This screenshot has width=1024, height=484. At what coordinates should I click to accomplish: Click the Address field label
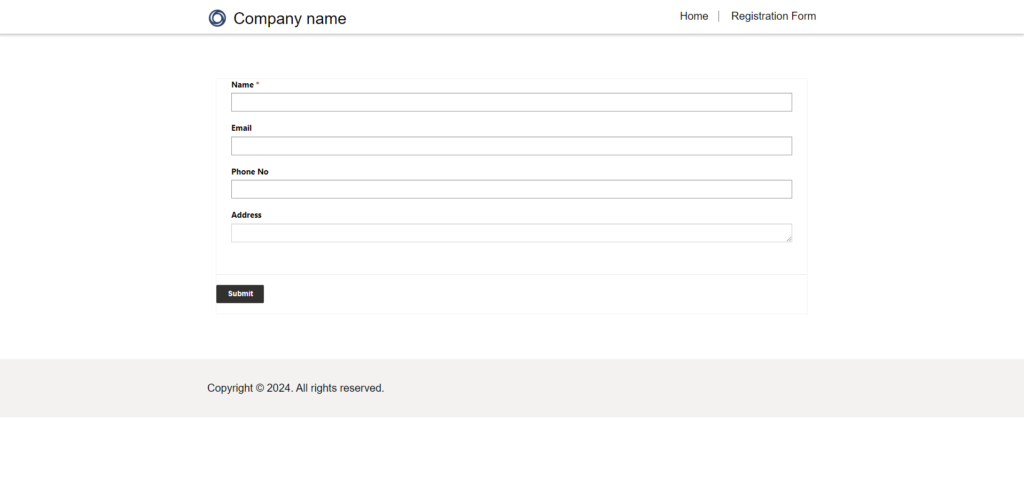point(246,215)
